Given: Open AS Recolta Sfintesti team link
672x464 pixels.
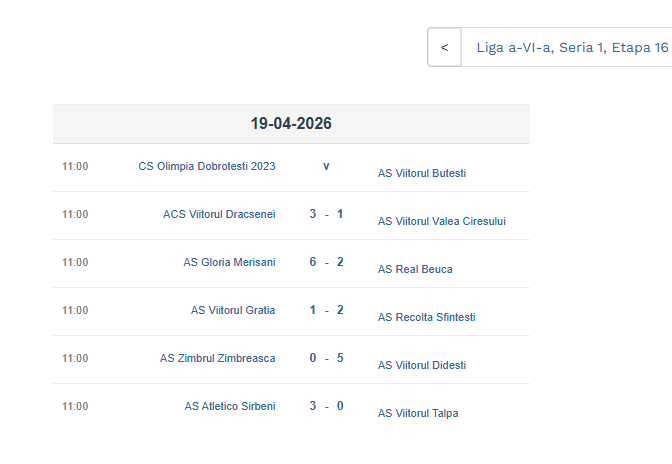Looking at the screenshot, I should [427, 317].
